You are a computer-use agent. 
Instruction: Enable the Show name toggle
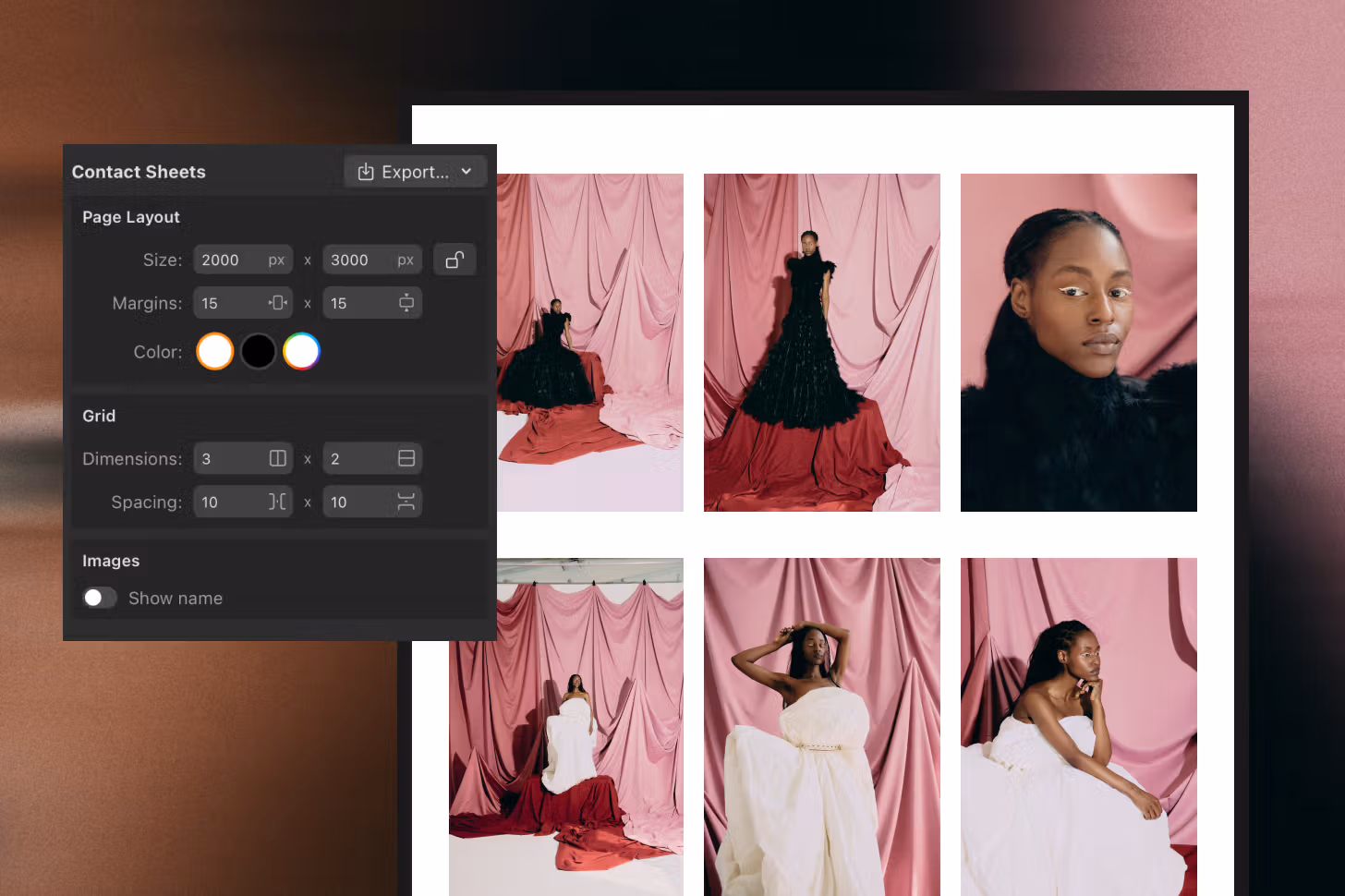100,599
